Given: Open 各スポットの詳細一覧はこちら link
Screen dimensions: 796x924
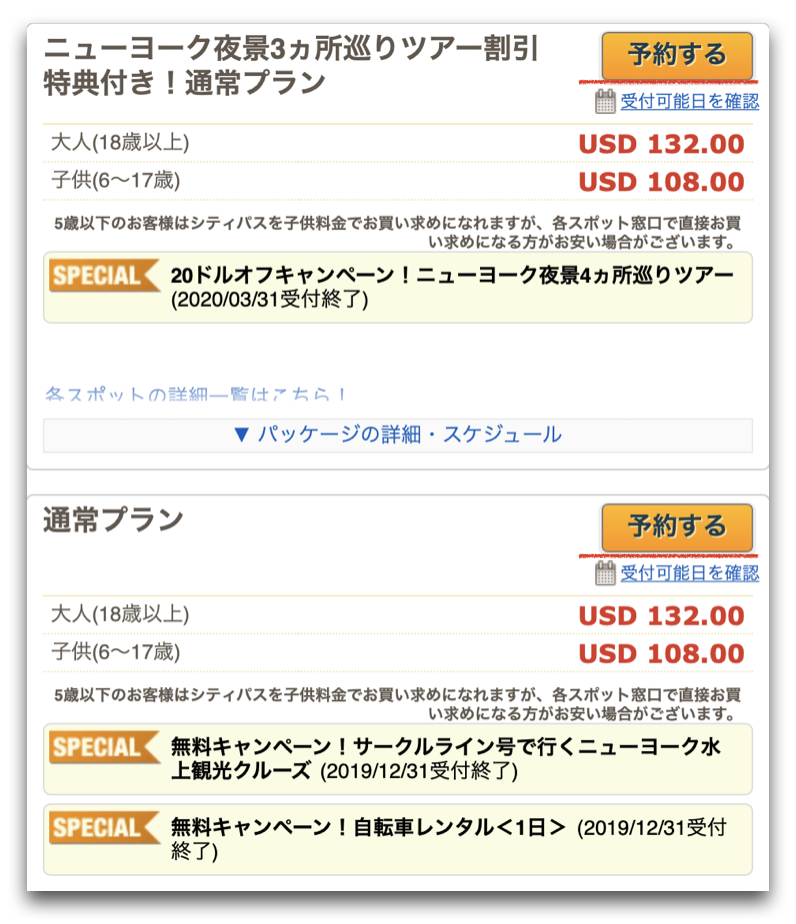Looking at the screenshot, I should (x=195, y=394).
